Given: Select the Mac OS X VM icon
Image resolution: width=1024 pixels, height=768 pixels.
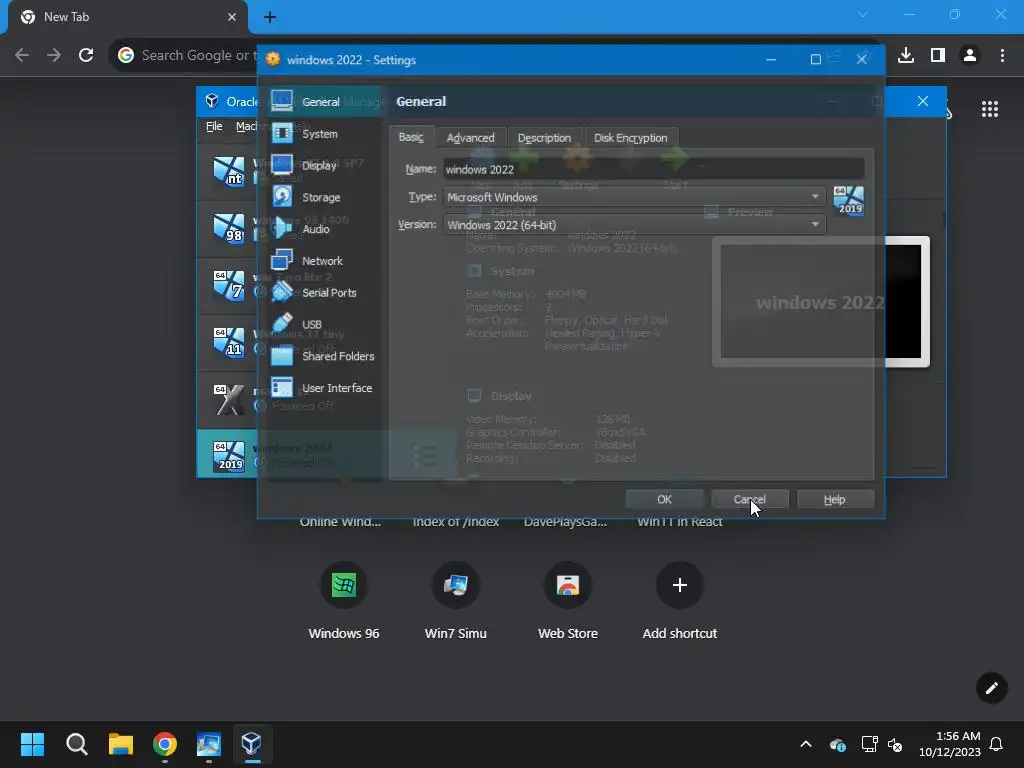Looking at the screenshot, I should coord(229,399).
